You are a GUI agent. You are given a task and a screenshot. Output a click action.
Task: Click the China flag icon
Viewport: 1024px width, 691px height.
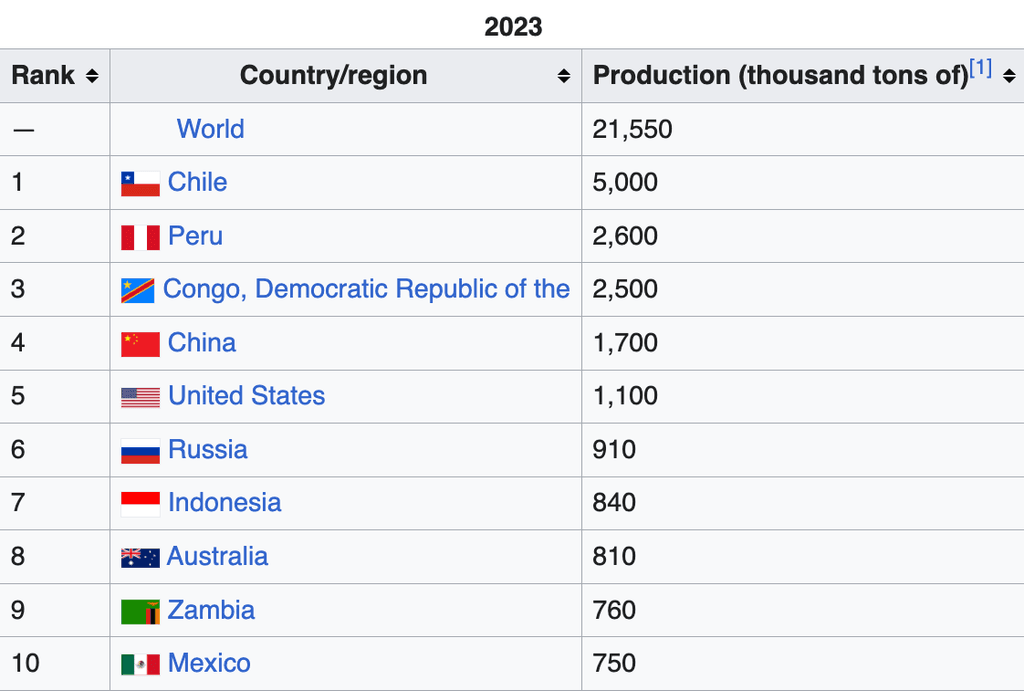140,344
